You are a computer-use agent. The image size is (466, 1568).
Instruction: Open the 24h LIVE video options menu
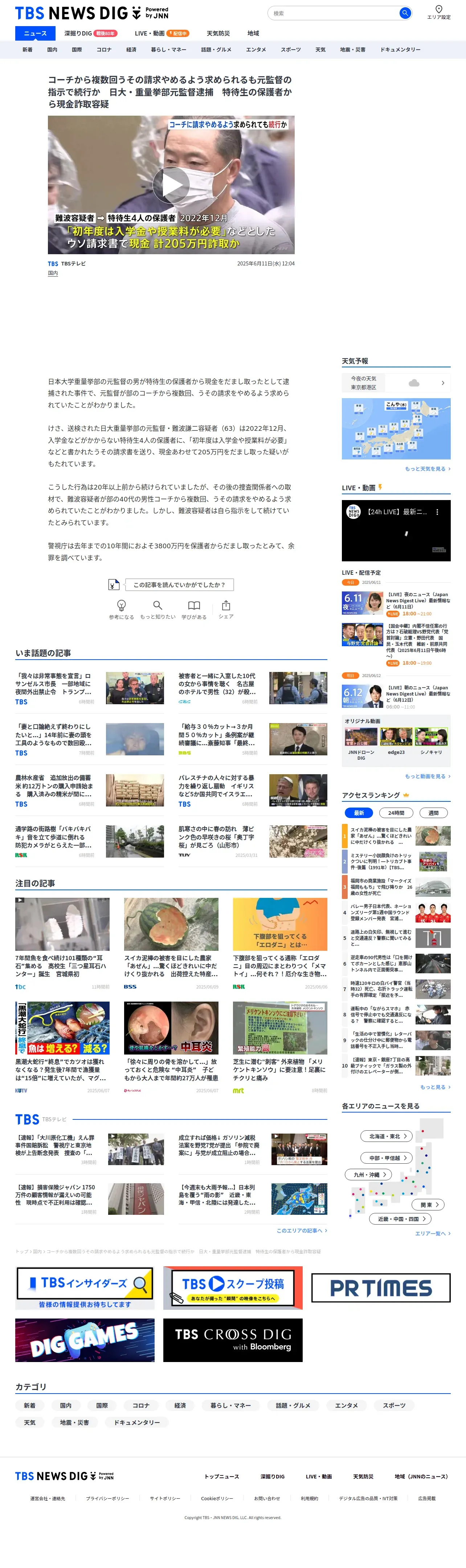coord(437,512)
